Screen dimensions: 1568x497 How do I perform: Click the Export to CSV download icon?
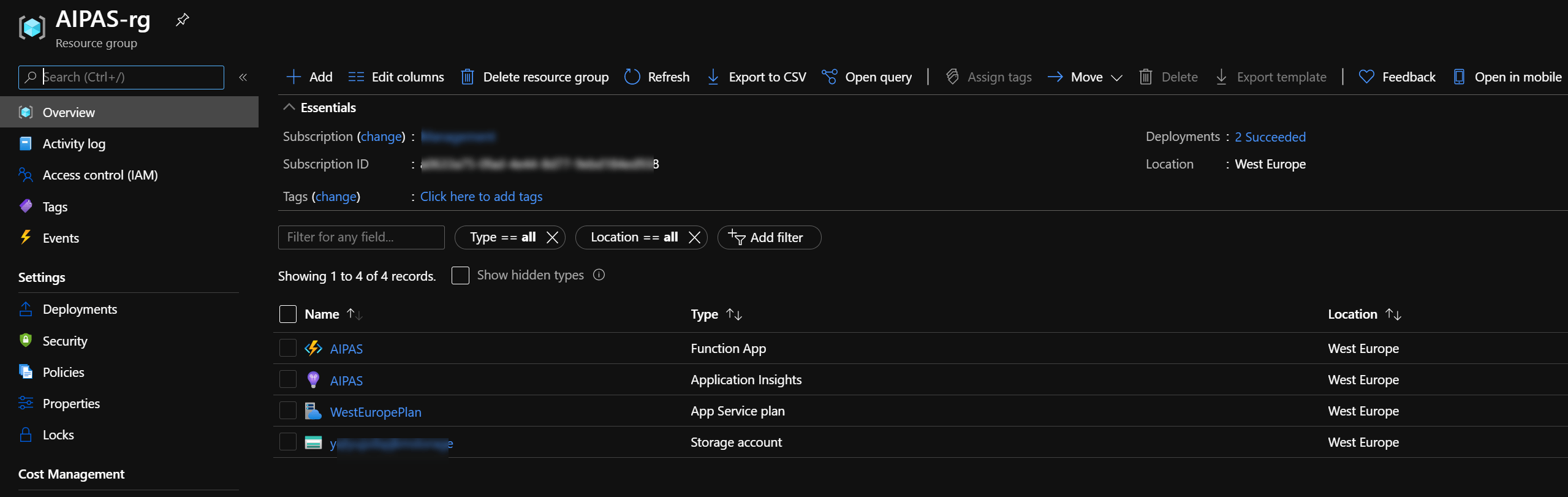tap(713, 77)
